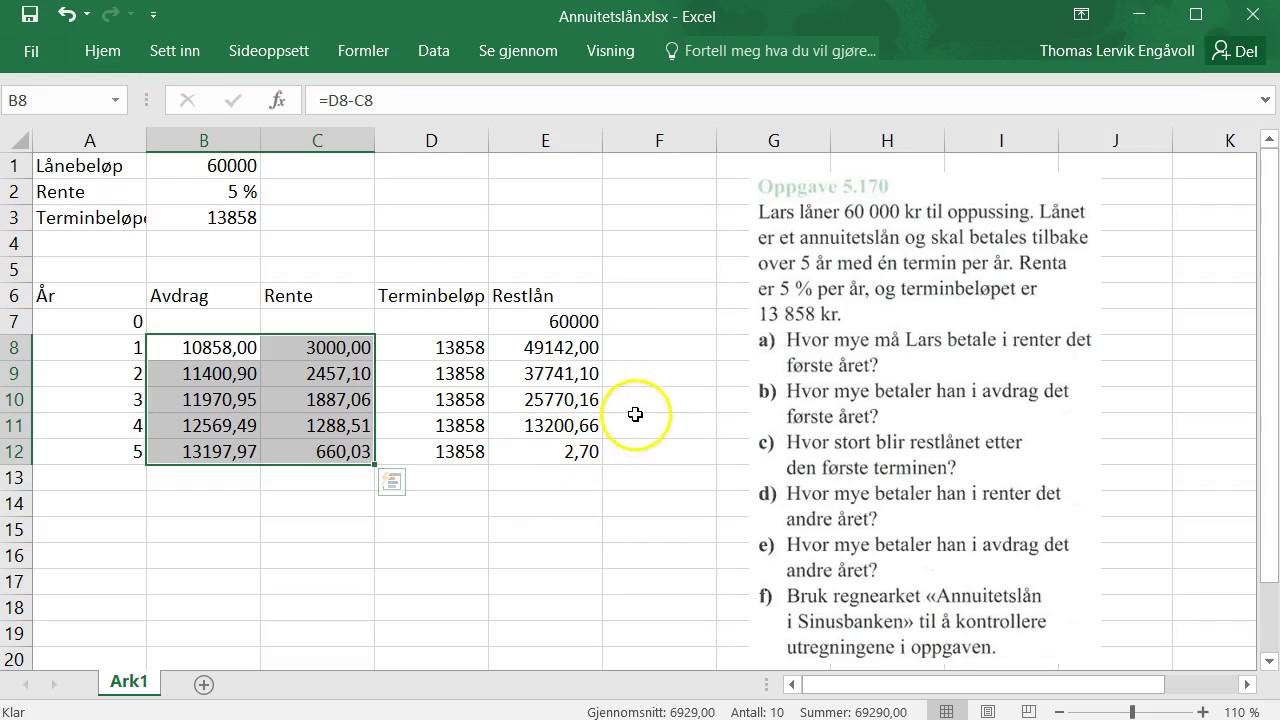Open Ribbon Display Options icon
1280x720 pixels.
(x=1081, y=15)
